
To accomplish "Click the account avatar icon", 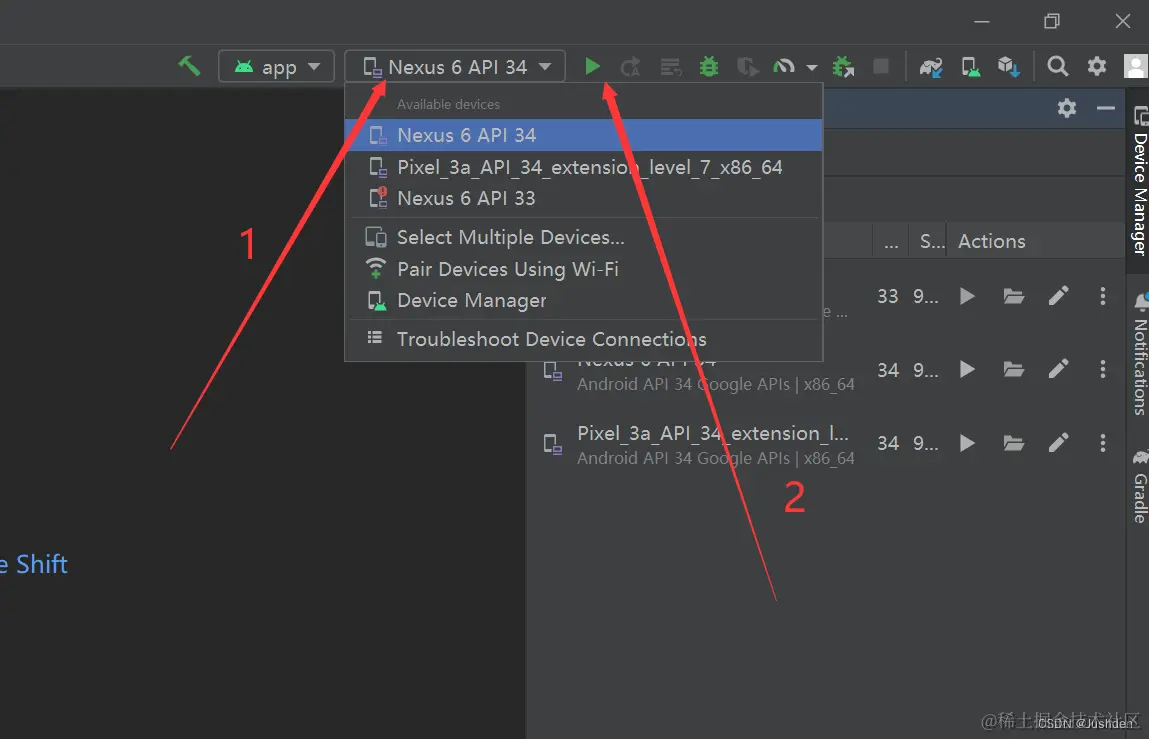I will click(x=1136, y=67).
